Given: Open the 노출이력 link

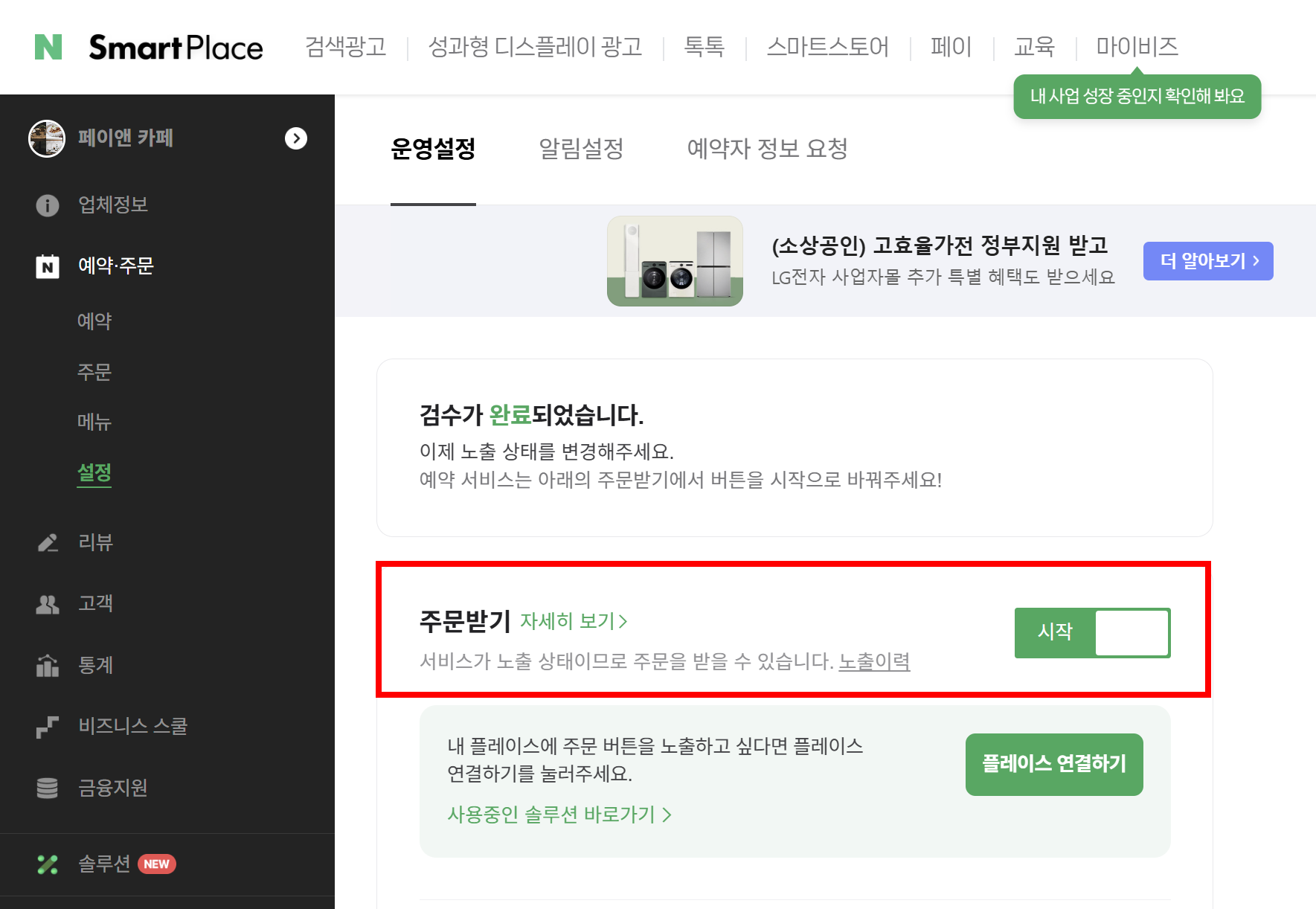Looking at the screenshot, I should click(x=874, y=661).
